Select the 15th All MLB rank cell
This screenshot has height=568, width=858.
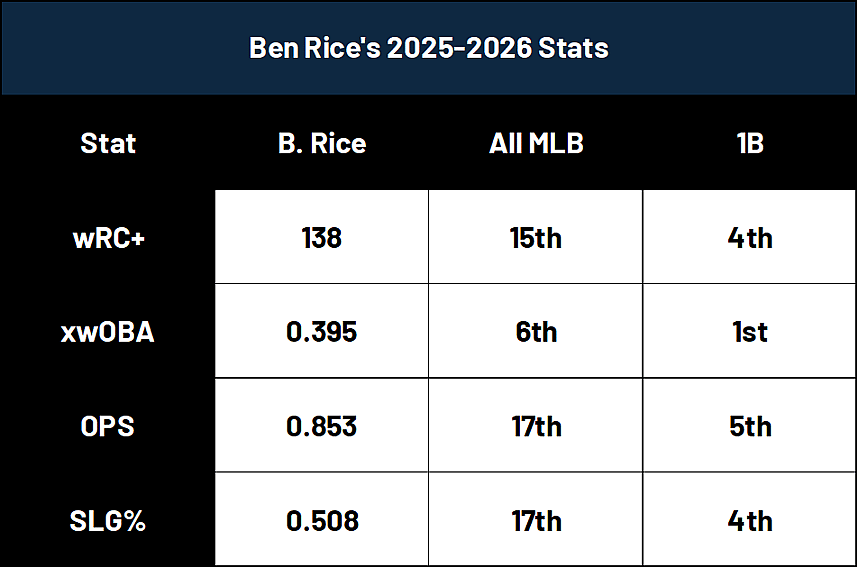536,238
